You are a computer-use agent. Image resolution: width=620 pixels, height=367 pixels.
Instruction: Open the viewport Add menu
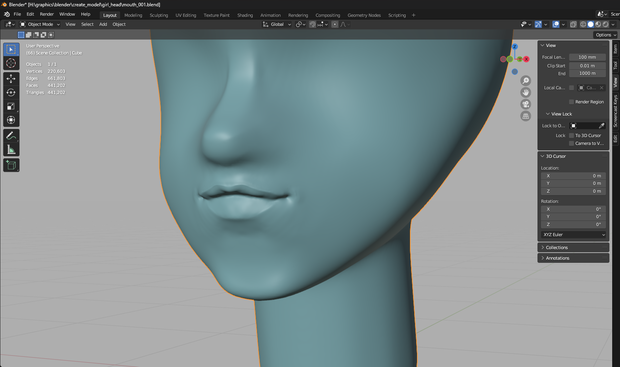pyautogui.click(x=103, y=25)
